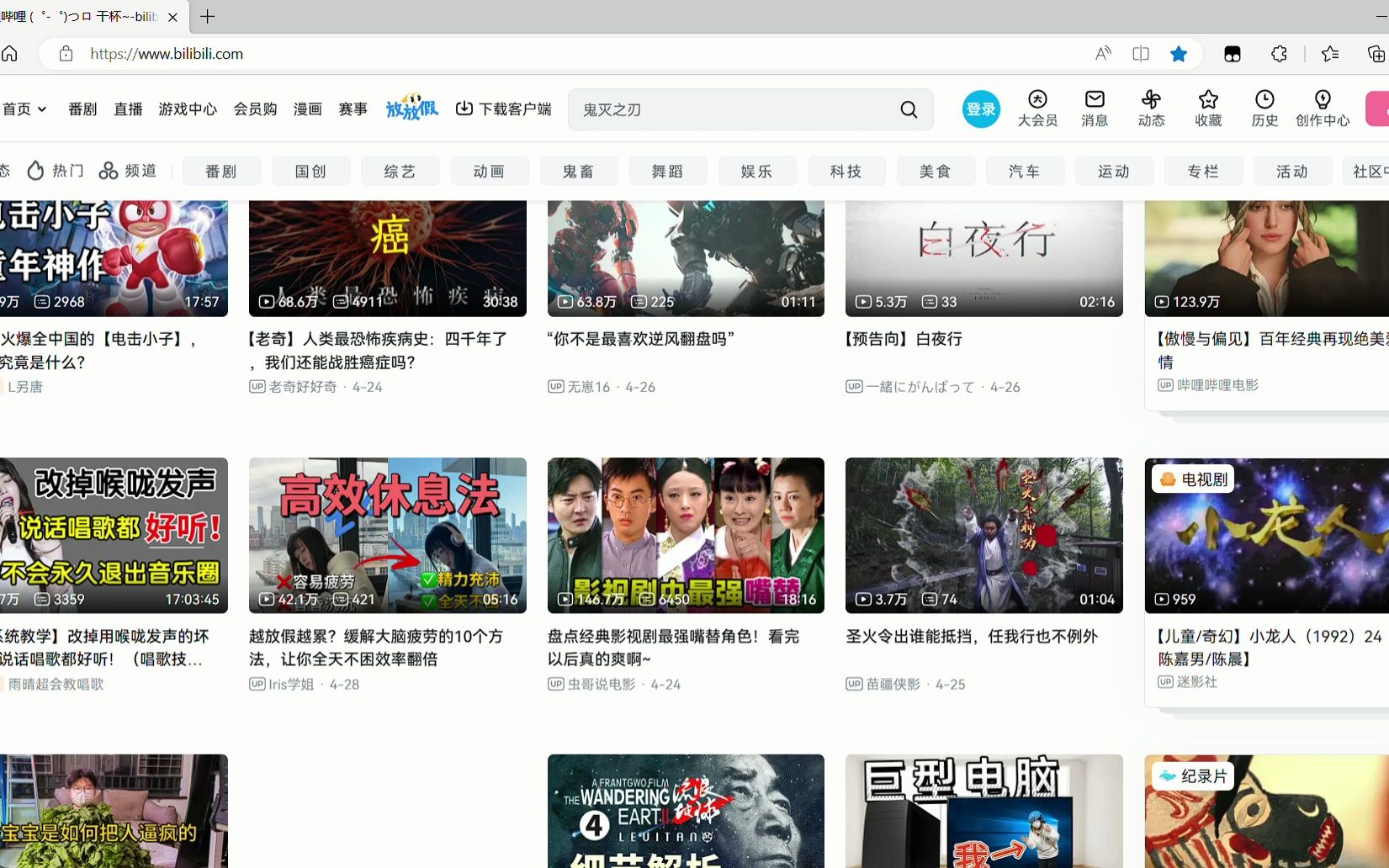The image size is (1389, 868).
Task: Open 收藏 favorites star icon
Action: pos(1208,108)
